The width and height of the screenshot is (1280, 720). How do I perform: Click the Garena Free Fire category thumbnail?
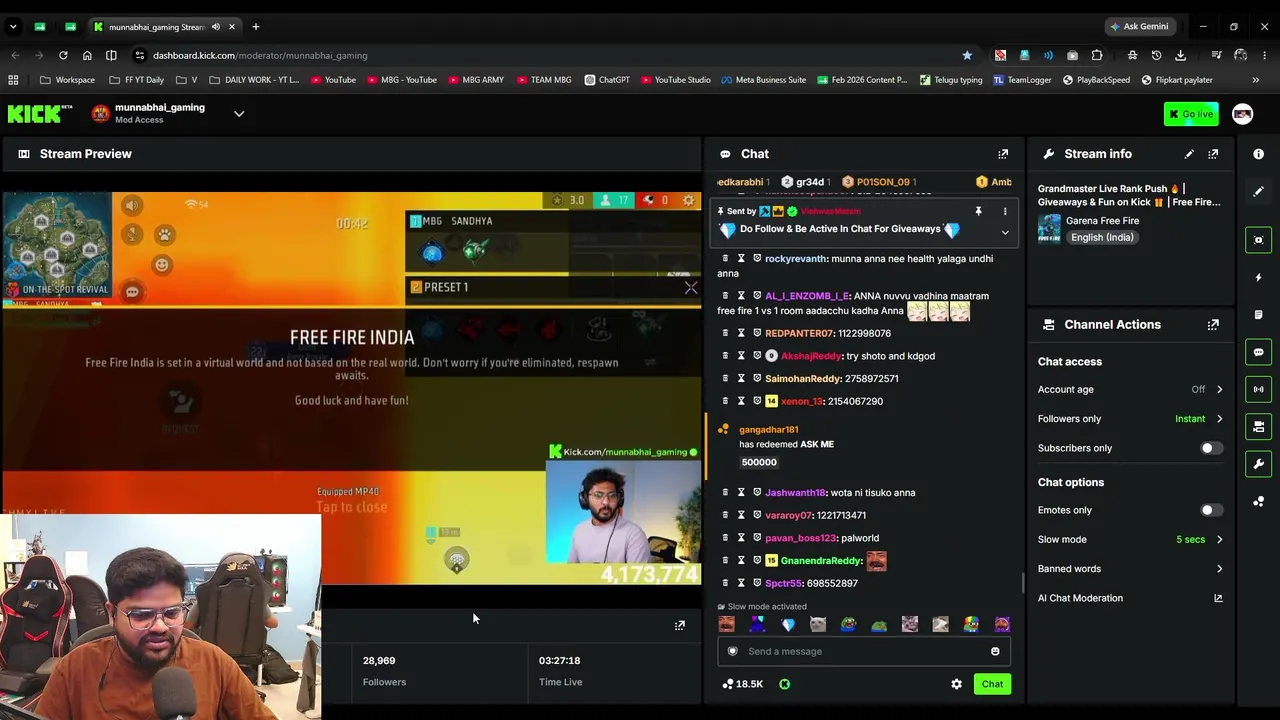point(1049,229)
